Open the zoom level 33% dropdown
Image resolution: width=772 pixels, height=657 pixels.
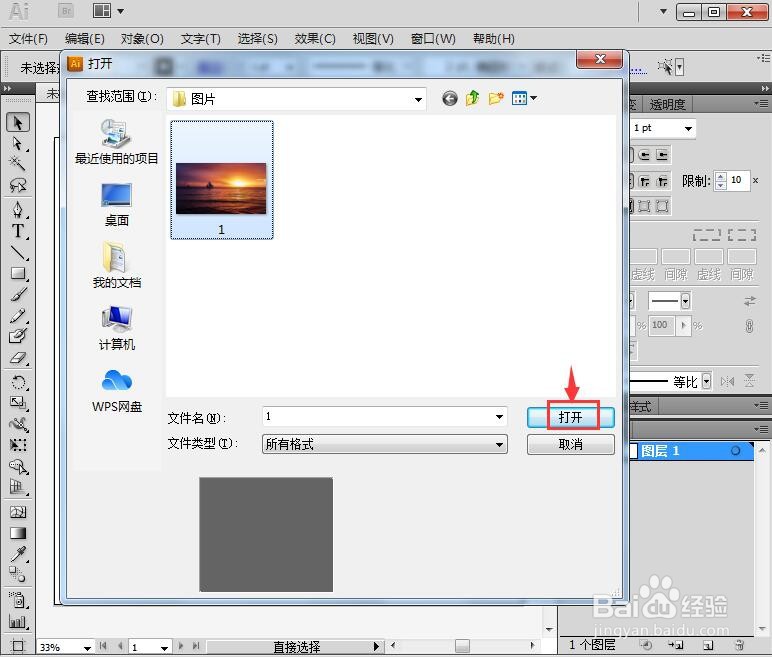(87, 647)
